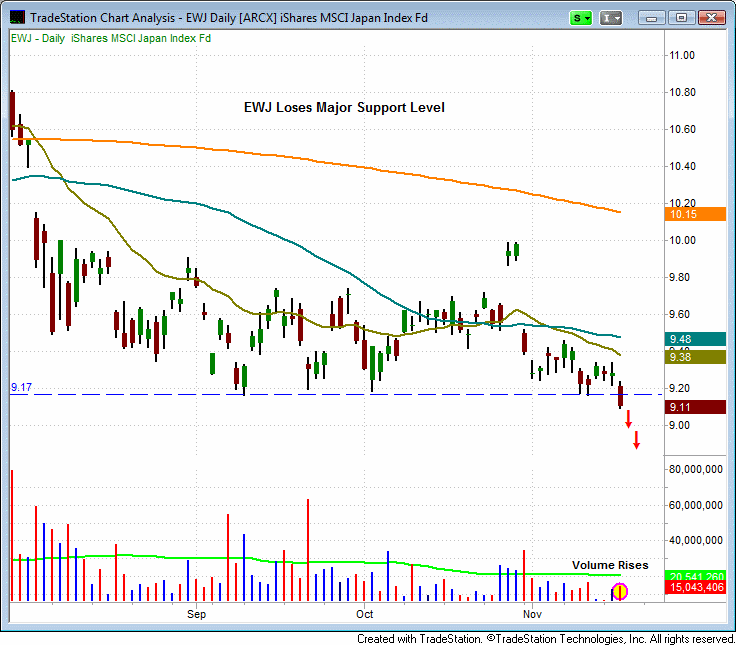This screenshot has width=736, height=645.
Task: Click the 80,000,000 volume axis label
Action: (x=696, y=469)
